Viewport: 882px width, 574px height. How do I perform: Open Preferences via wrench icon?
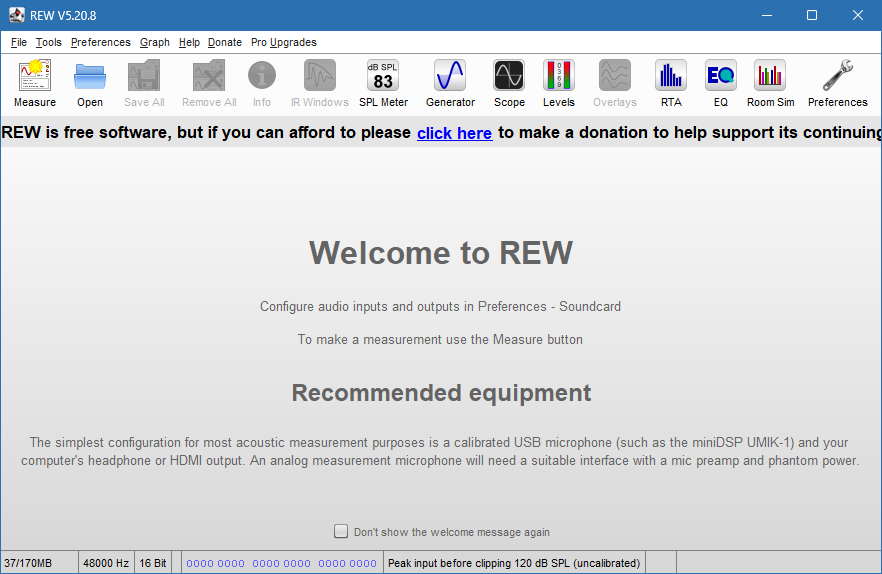[838, 76]
